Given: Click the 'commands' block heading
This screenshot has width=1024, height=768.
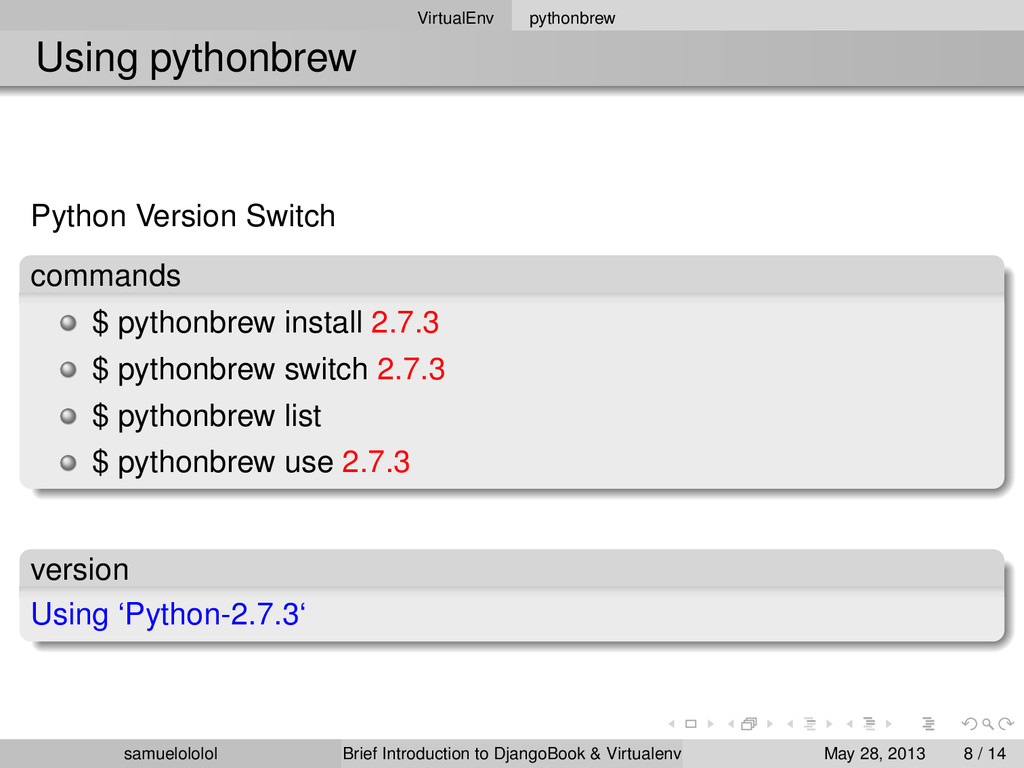Looking at the screenshot, I should [106, 275].
